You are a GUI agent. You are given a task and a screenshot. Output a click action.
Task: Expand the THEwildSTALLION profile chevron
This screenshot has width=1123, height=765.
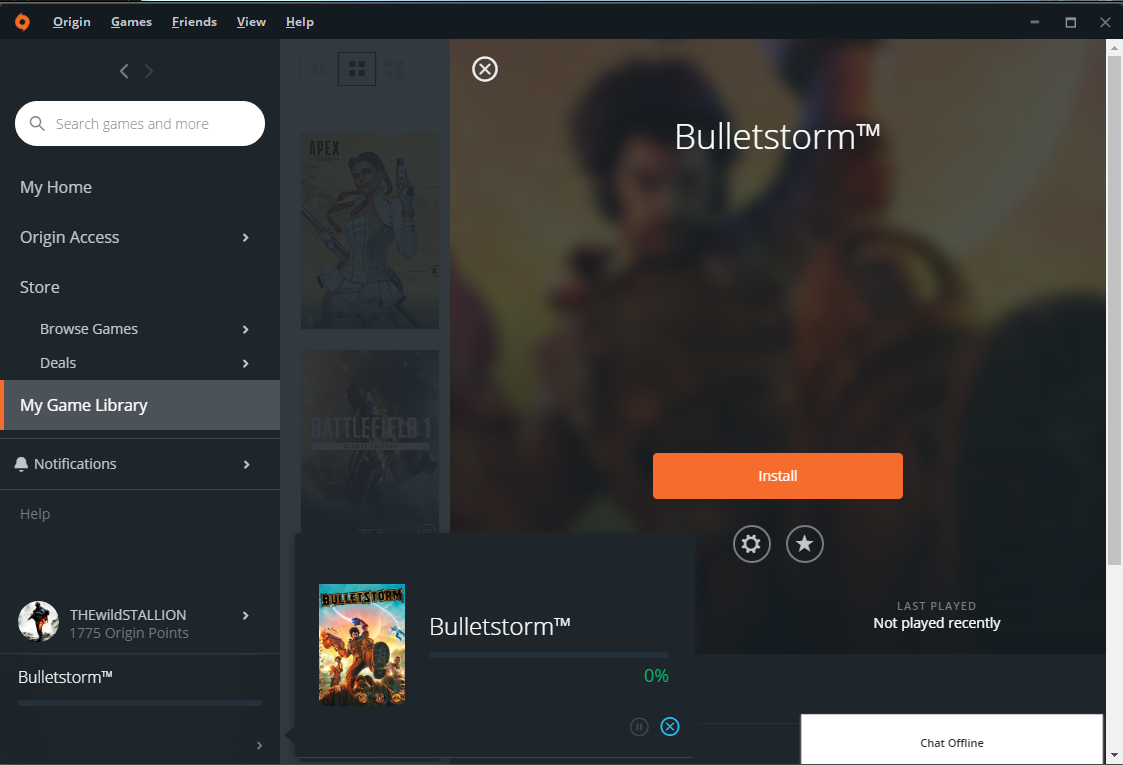tap(246, 615)
